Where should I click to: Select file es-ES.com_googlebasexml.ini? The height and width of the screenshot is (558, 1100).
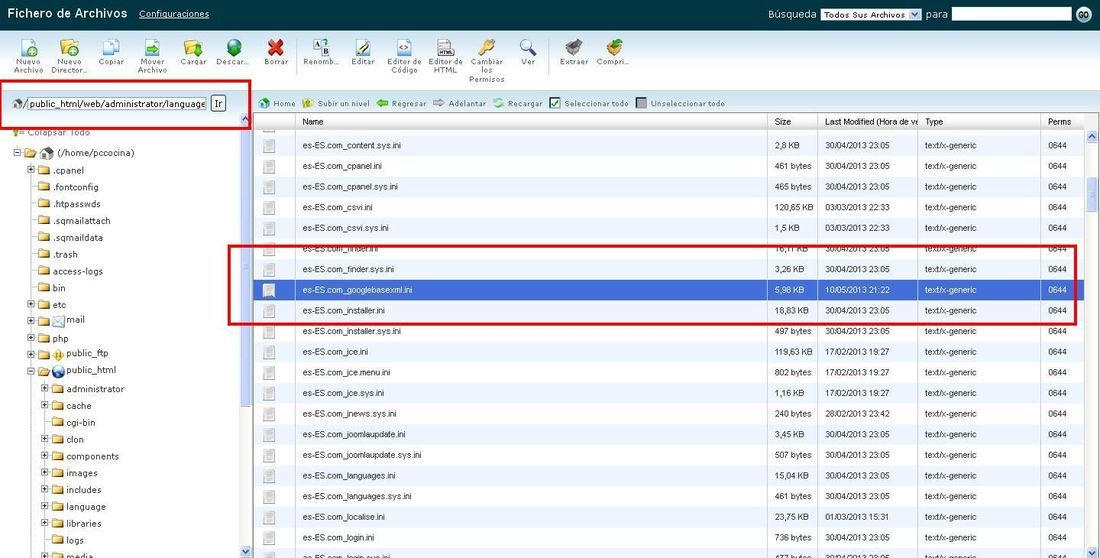point(669,290)
